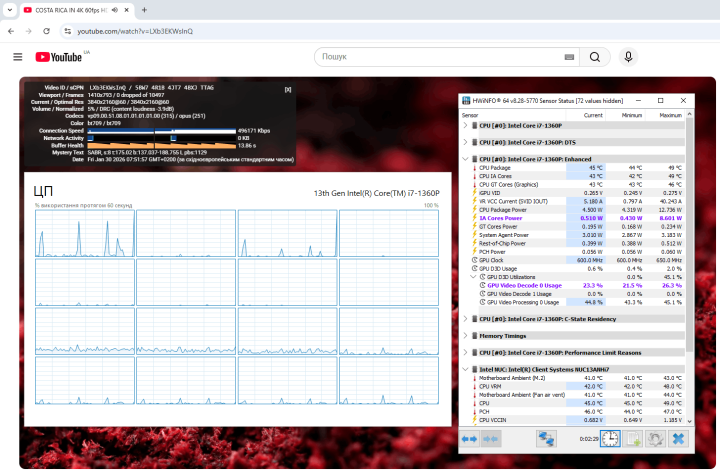The height and width of the screenshot is (473, 720).
Task: Start logging with HWiNFO sheet-plus icon
Action: [x=633, y=439]
